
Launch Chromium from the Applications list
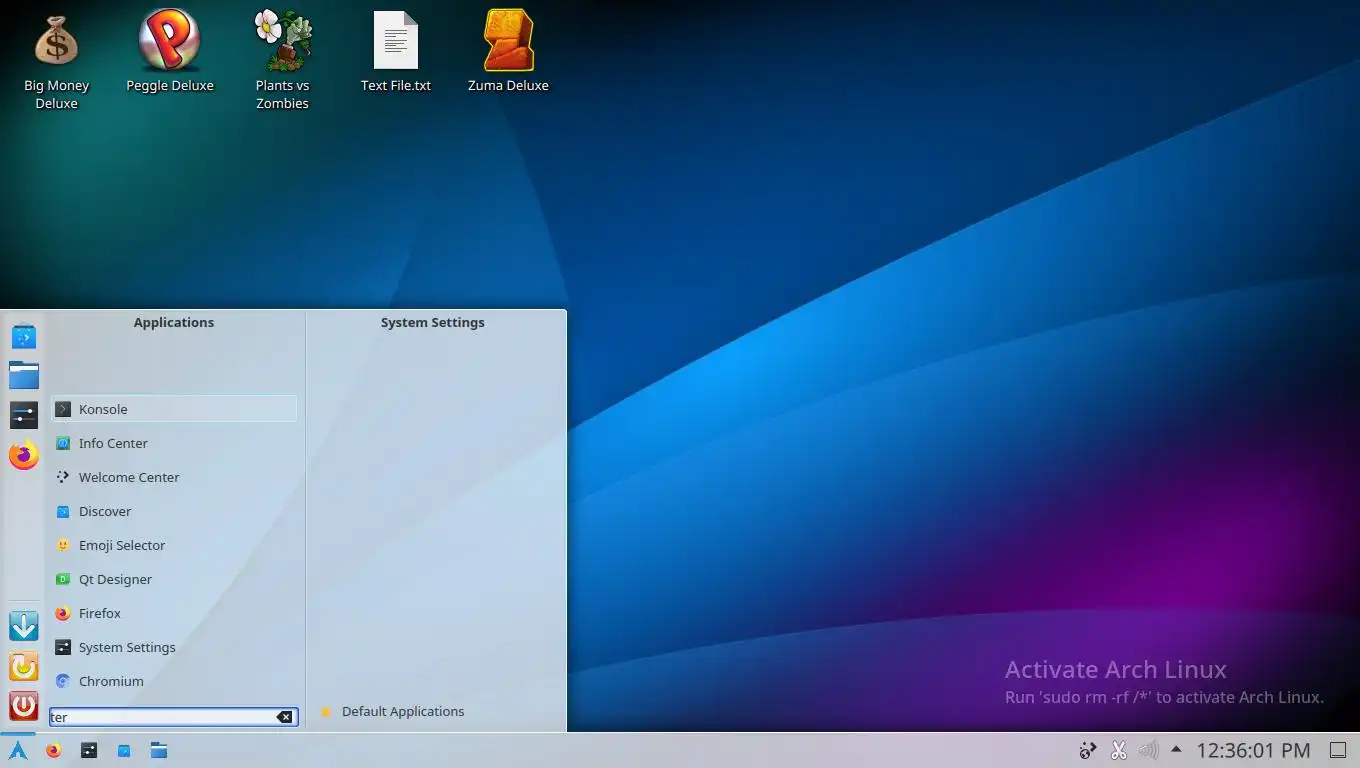pos(174,681)
